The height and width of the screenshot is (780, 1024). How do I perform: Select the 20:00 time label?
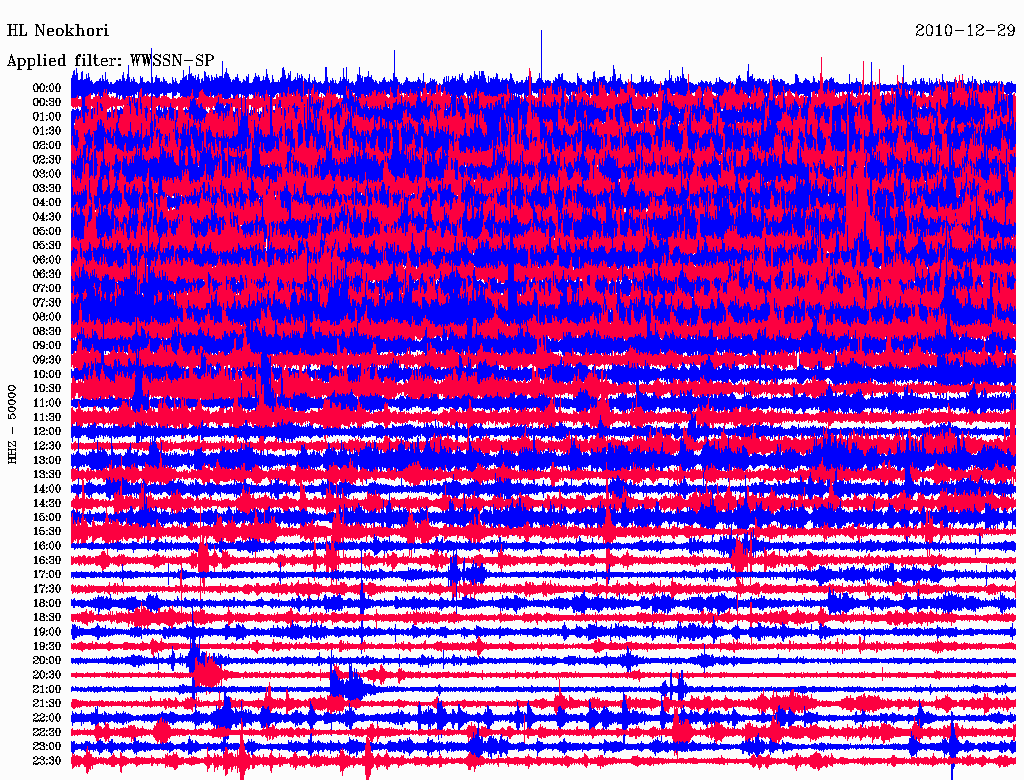pos(47,661)
